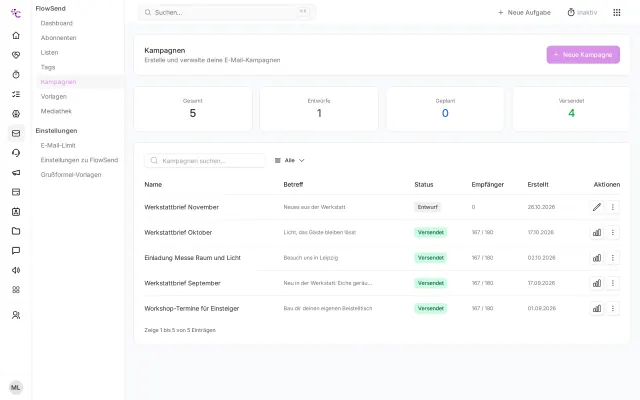Click Versendet badge of Werkstattbrief Oktober
Screen dimensions: 640x400
(x=431, y=233)
